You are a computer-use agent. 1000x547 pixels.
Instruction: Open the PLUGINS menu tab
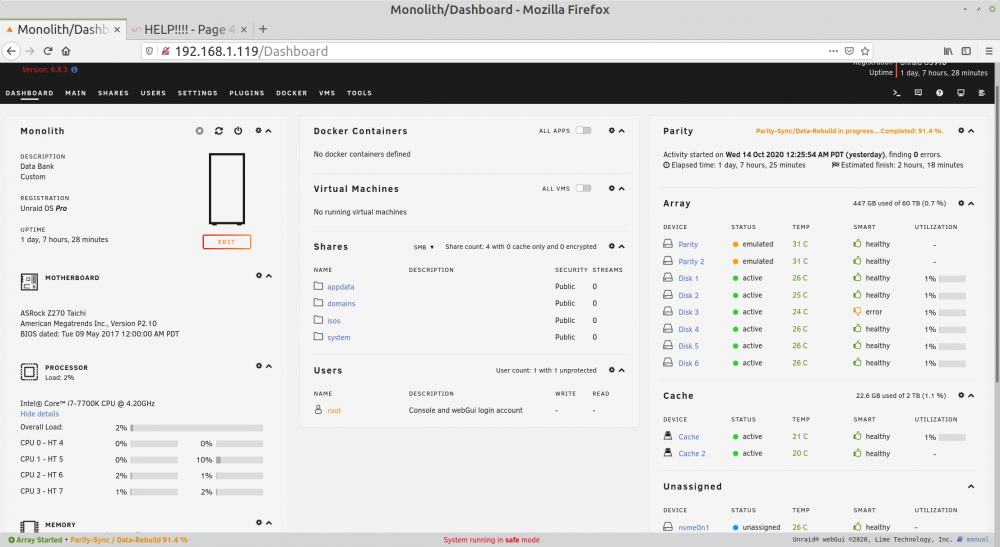pos(247,93)
